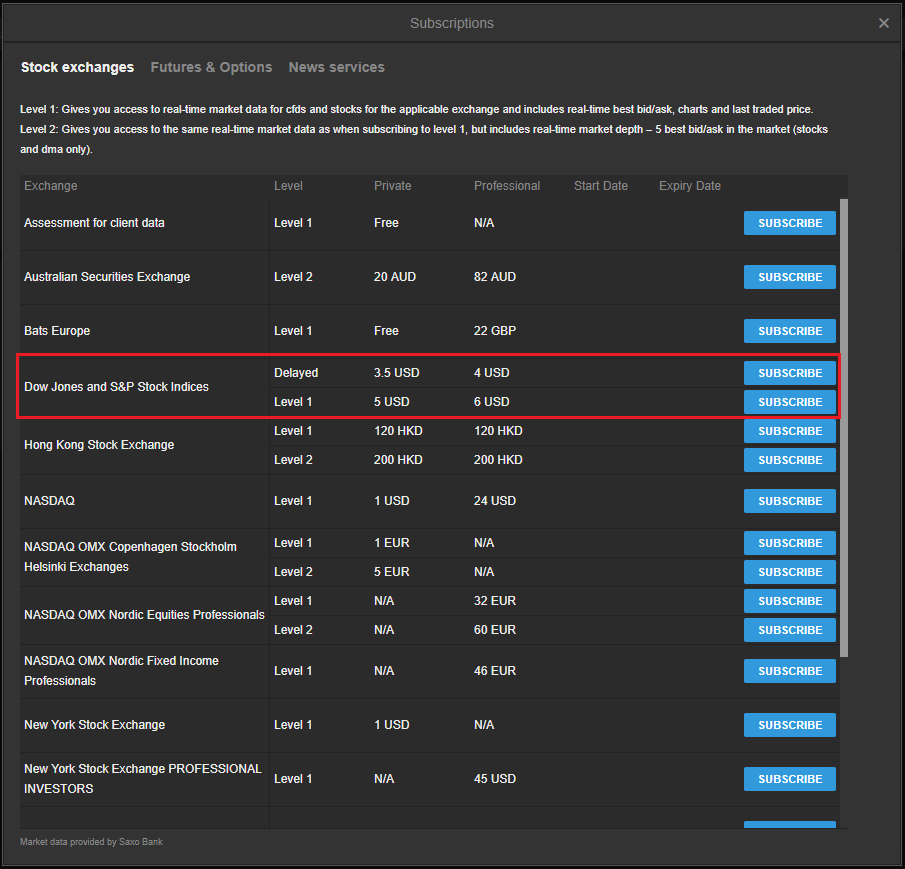
Task: Select the Bats Europe exchange name
Action: [57, 331]
